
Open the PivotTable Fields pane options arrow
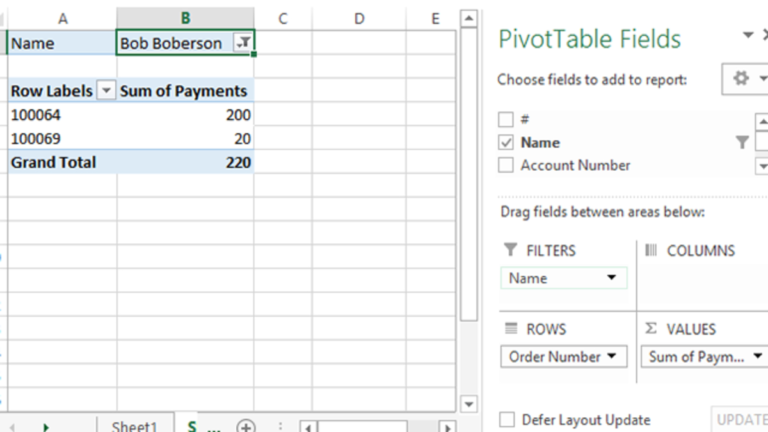pos(748,36)
